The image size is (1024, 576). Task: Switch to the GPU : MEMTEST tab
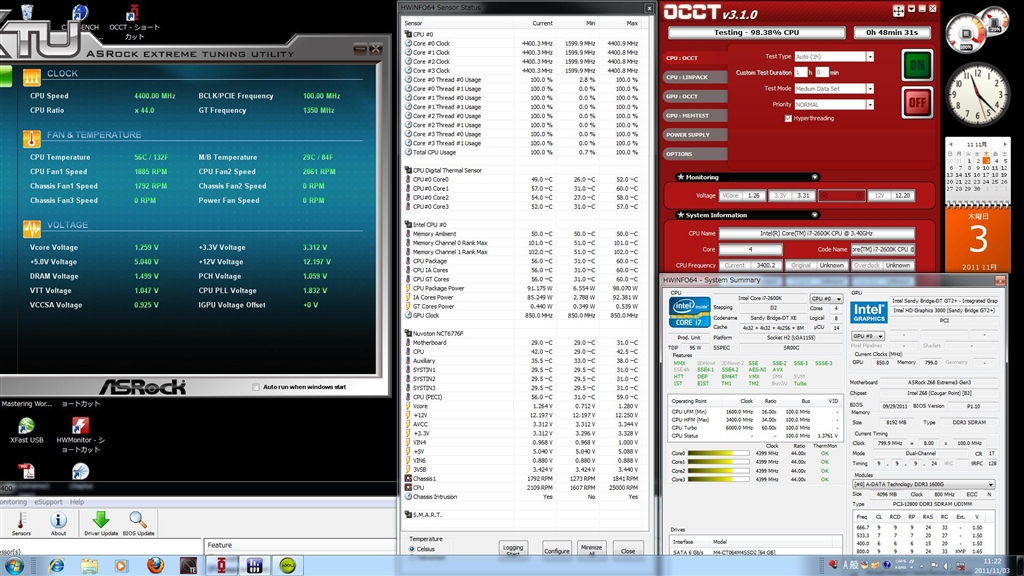click(695, 116)
